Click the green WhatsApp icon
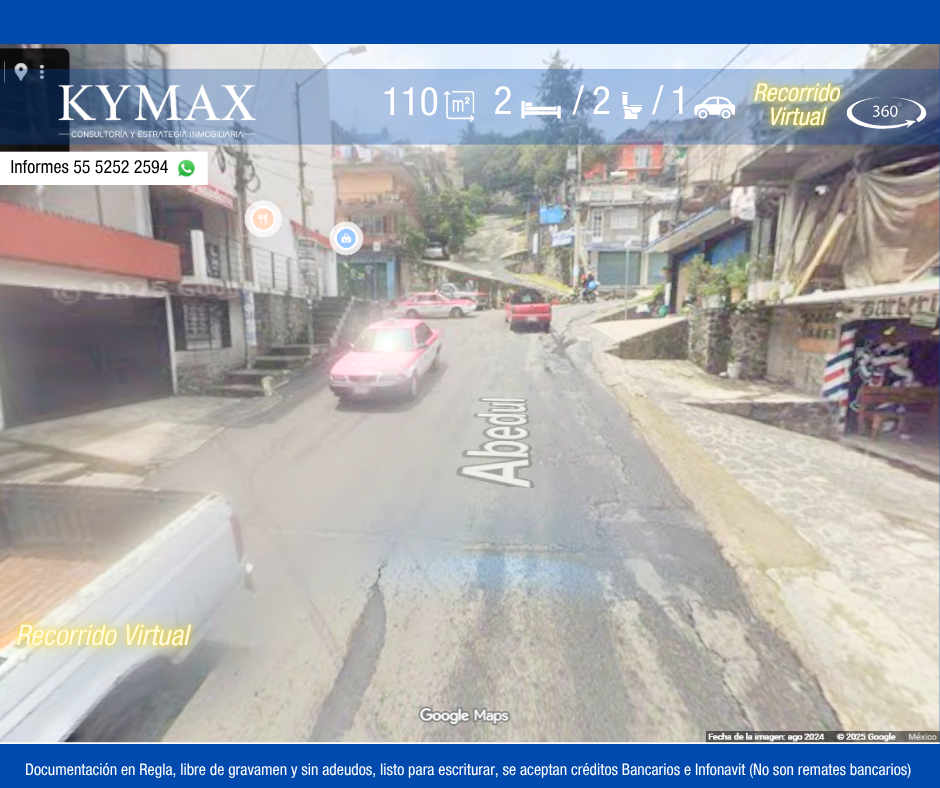This screenshot has height=788, width=940. [x=186, y=168]
